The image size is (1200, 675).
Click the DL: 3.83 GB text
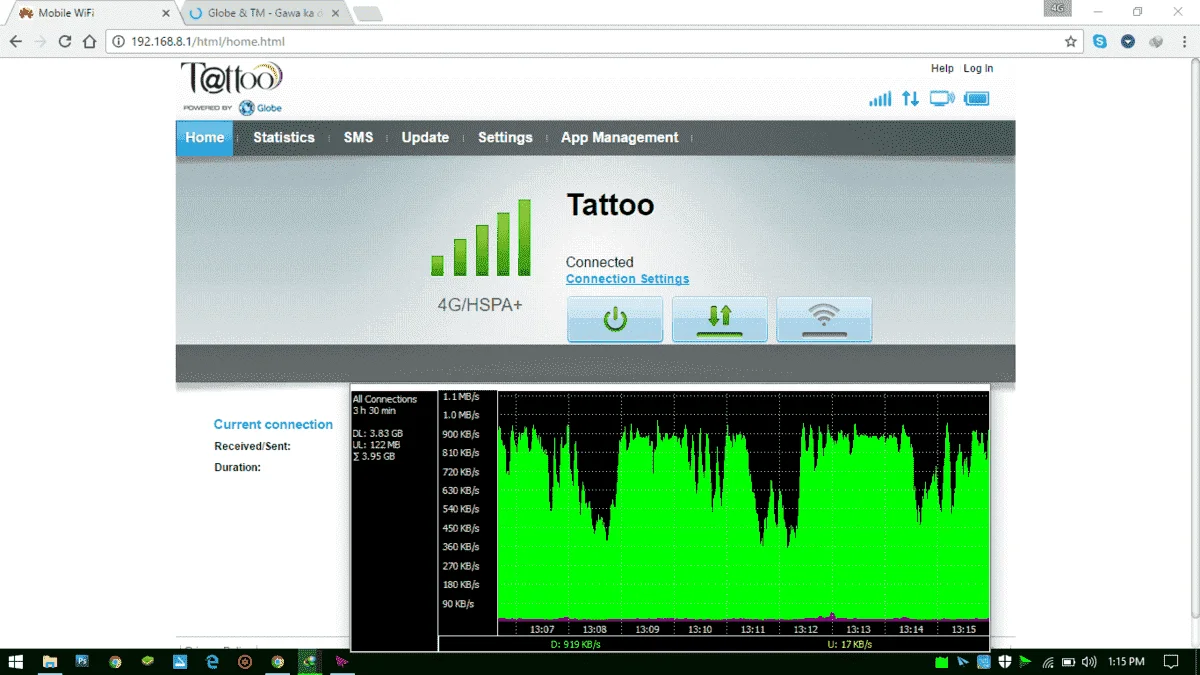pos(378,433)
